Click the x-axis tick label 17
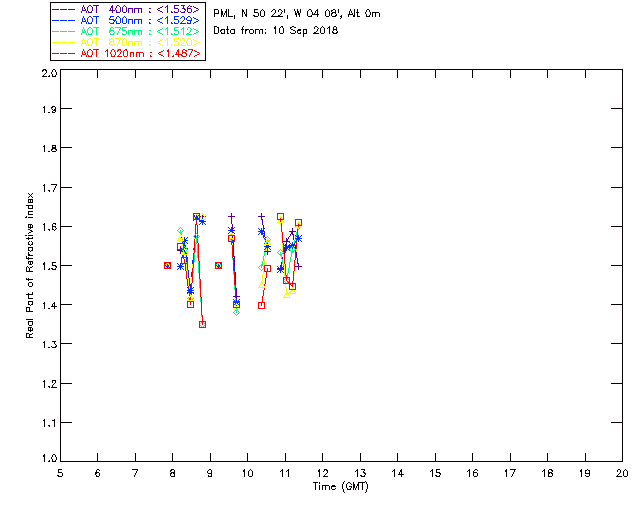Viewport: 640px width, 512px height. coord(510,473)
